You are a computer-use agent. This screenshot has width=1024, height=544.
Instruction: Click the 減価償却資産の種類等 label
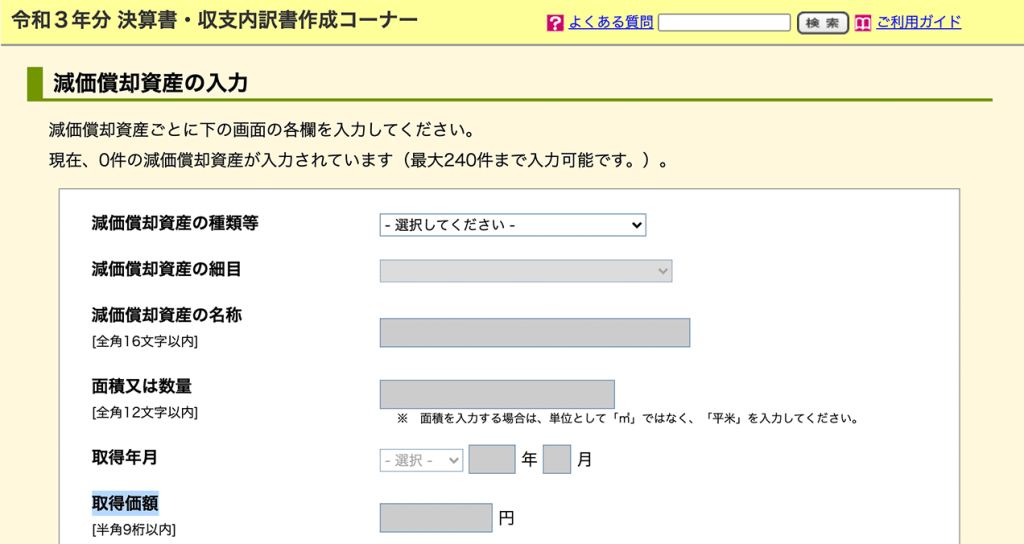pyautogui.click(x=175, y=223)
